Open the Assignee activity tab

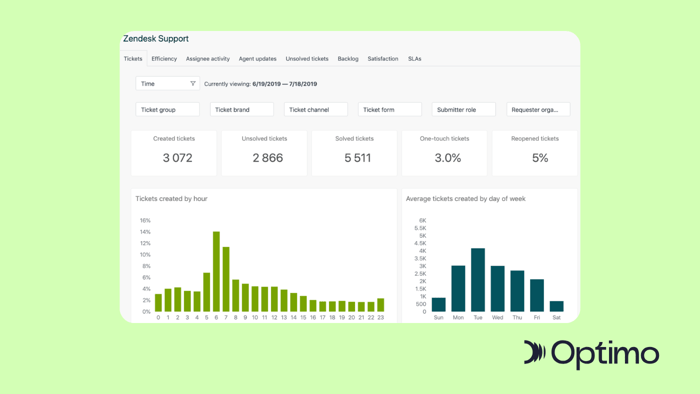[x=208, y=58]
